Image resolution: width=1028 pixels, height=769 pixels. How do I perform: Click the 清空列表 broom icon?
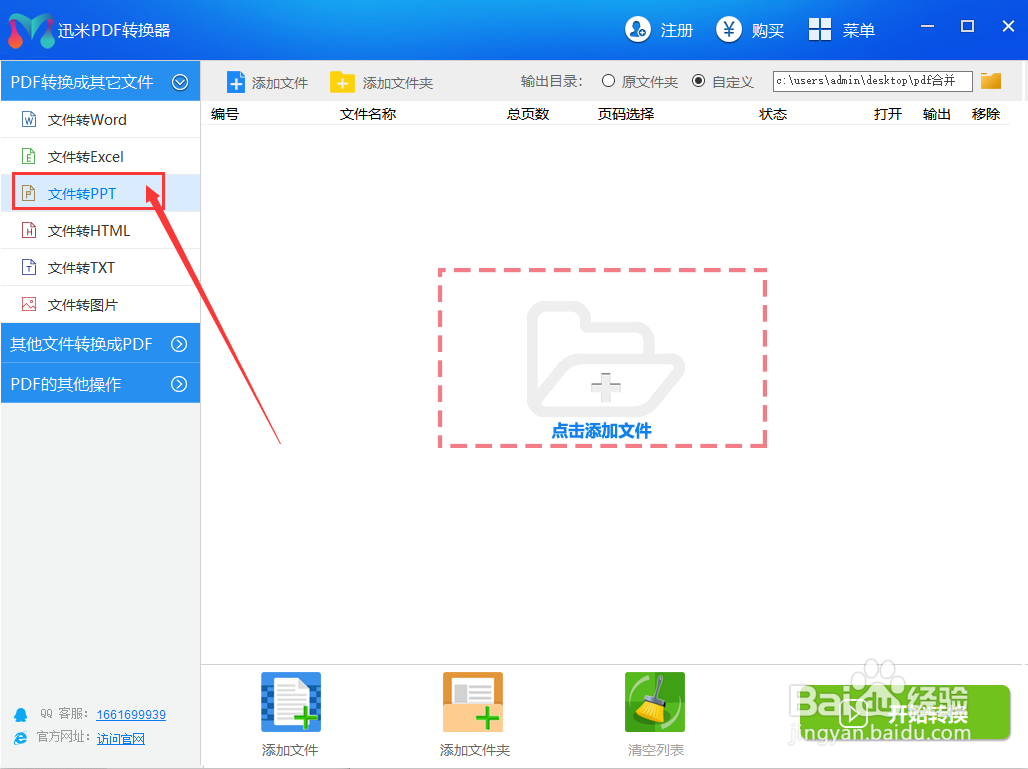coord(654,701)
